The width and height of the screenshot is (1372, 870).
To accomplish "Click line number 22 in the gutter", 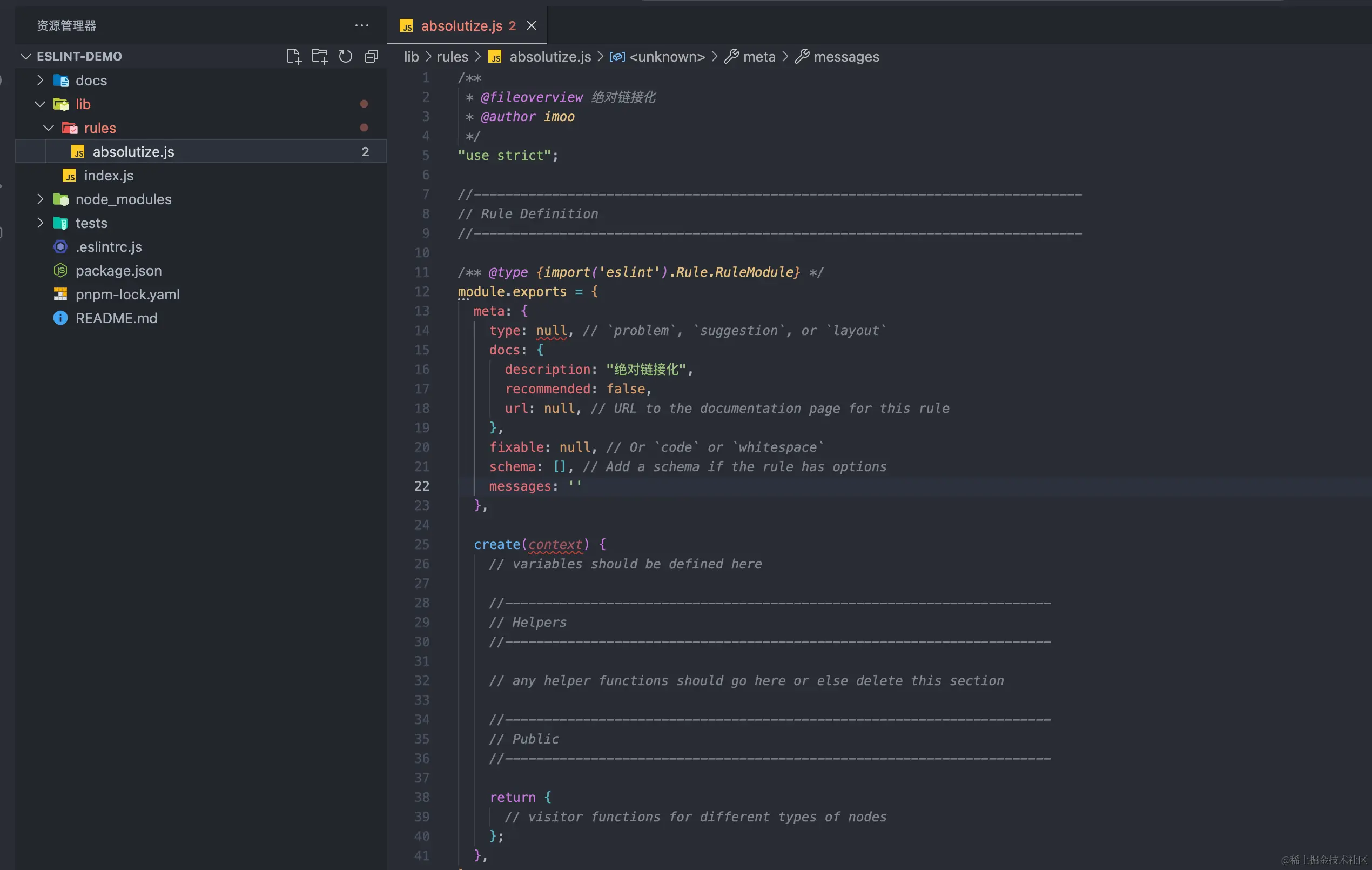I will pos(422,486).
